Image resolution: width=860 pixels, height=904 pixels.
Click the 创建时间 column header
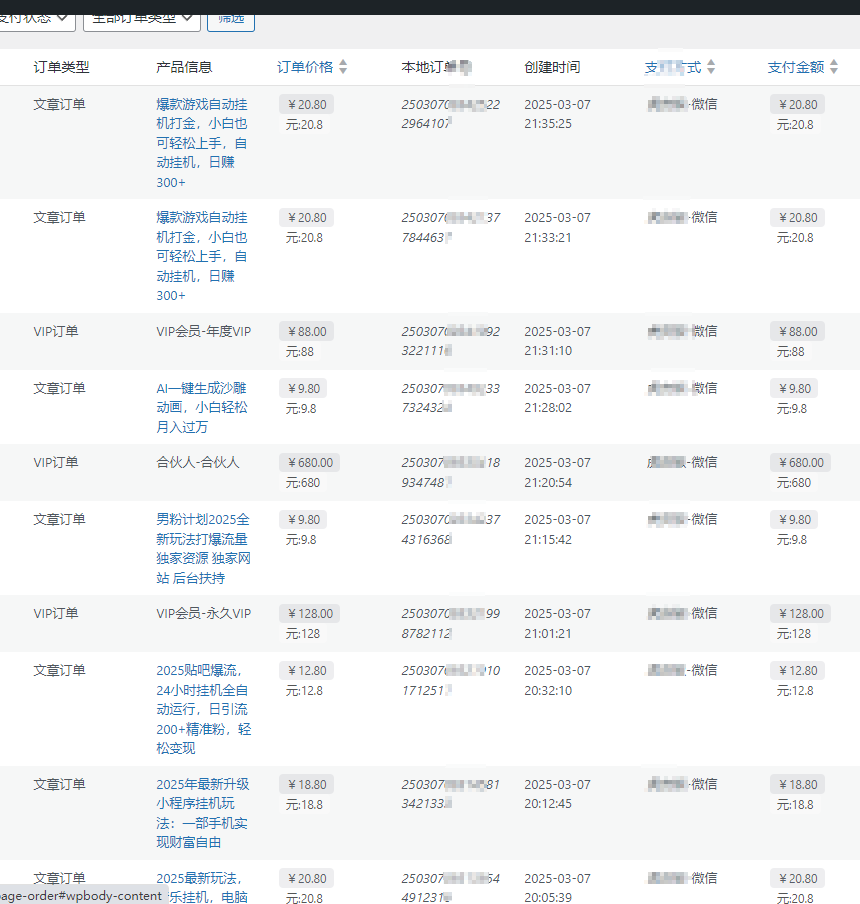(x=552, y=67)
